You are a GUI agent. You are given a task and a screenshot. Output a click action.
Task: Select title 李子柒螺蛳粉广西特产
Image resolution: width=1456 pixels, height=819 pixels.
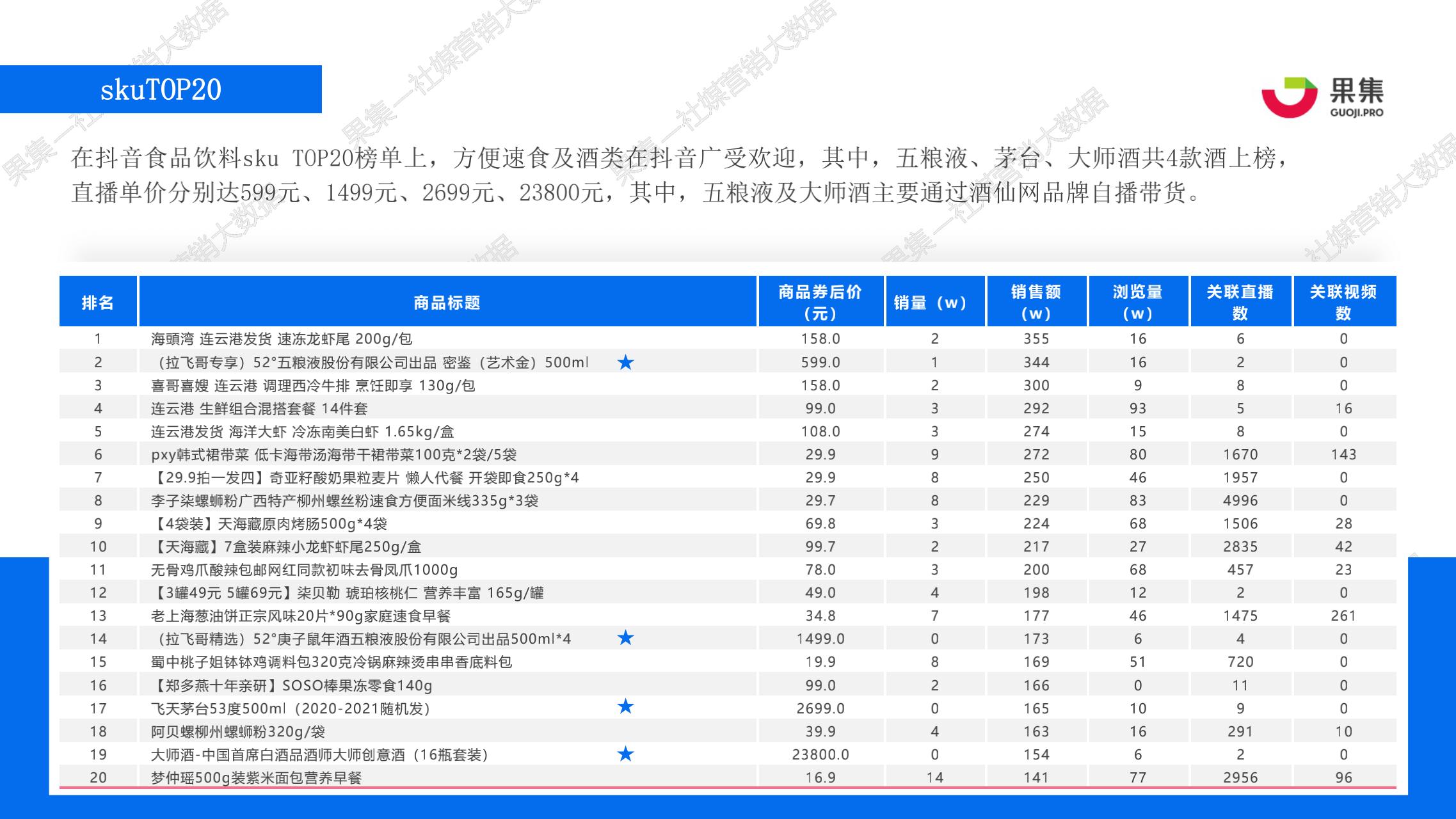[x=344, y=501]
